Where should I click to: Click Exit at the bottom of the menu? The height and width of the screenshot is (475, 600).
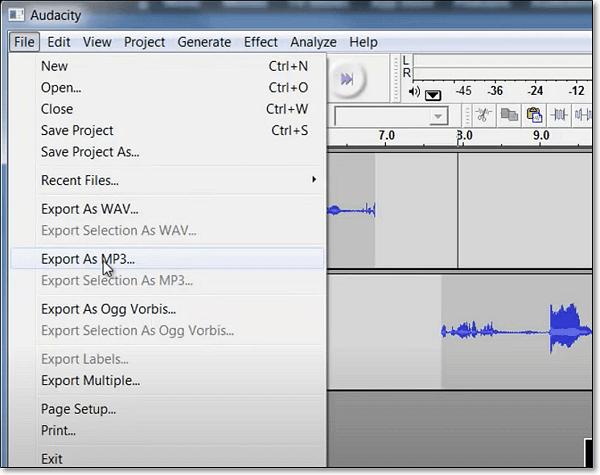click(x=52, y=459)
